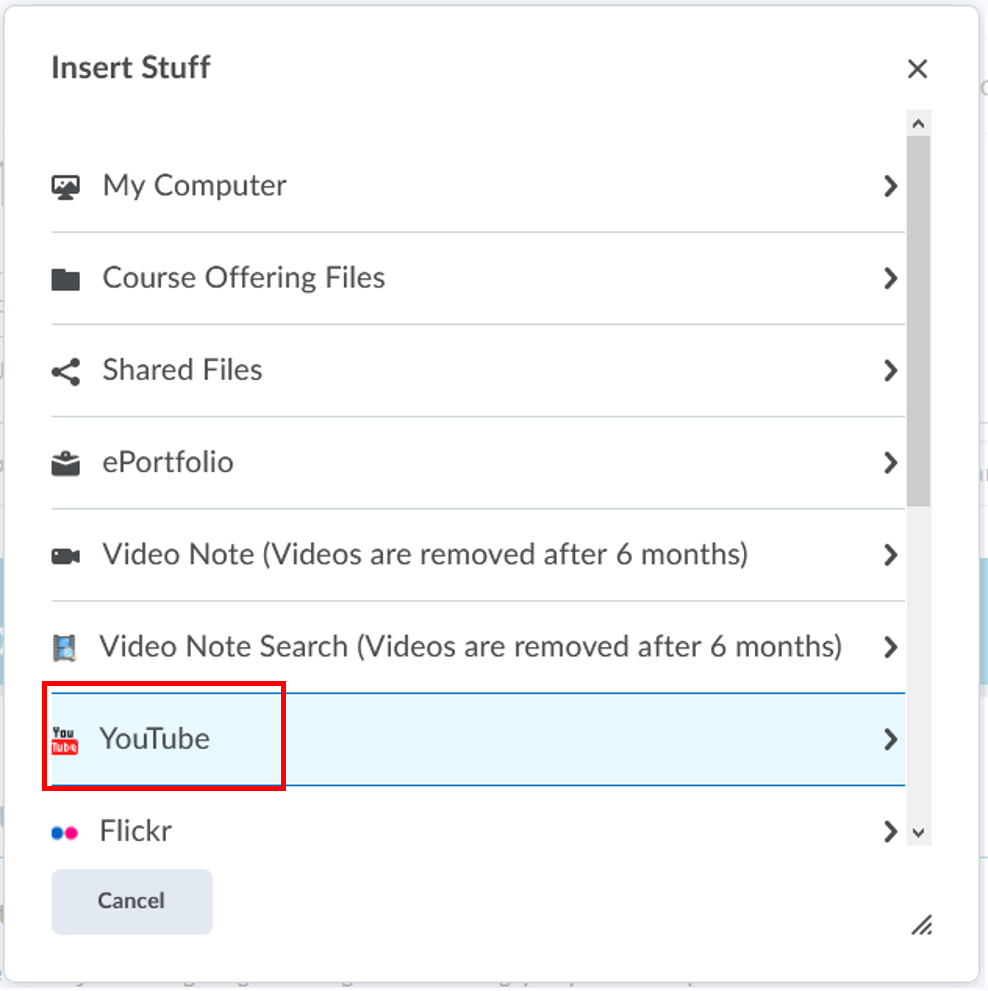Expand the My Computer option via its chevron
This screenshot has width=988, height=991.
coord(890,185)
